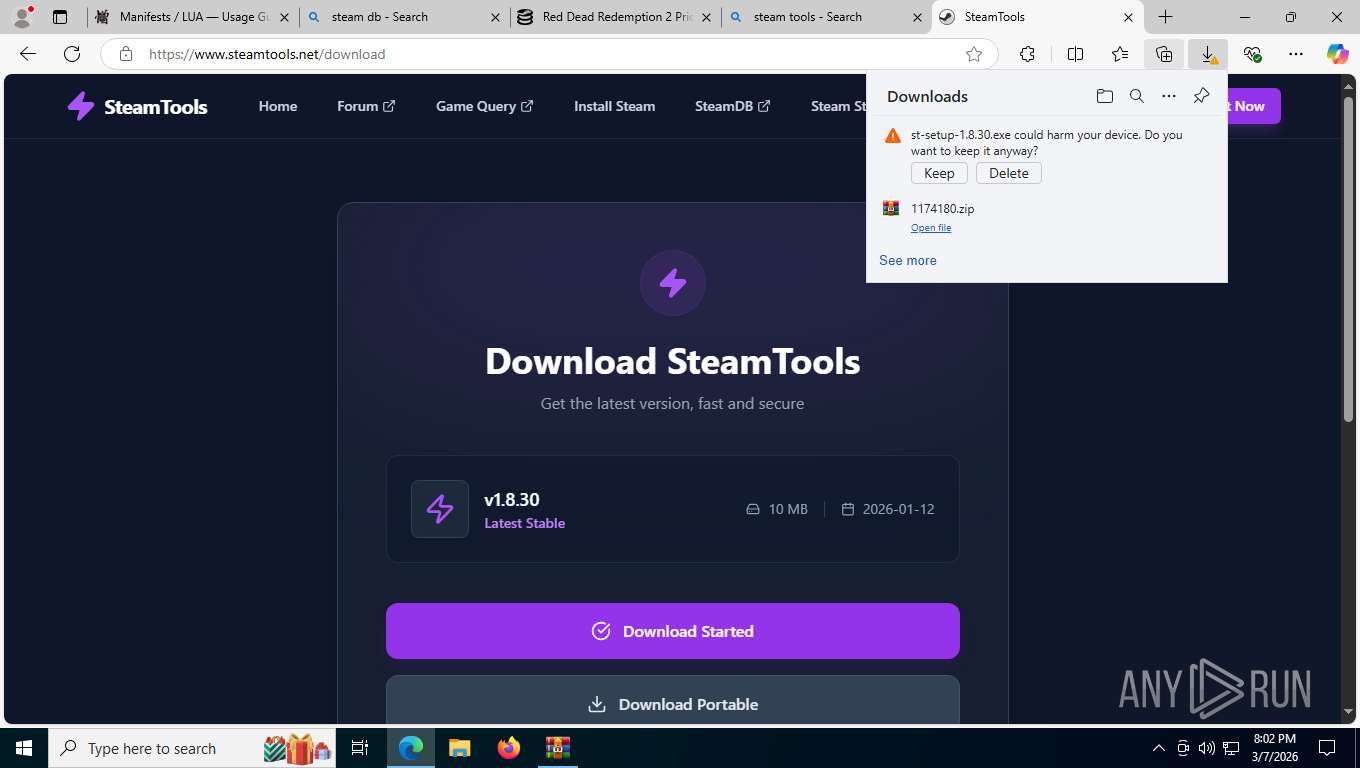1360x768 pixels.
Task: View site information lock icon
Action: click(x=126, y=54)
